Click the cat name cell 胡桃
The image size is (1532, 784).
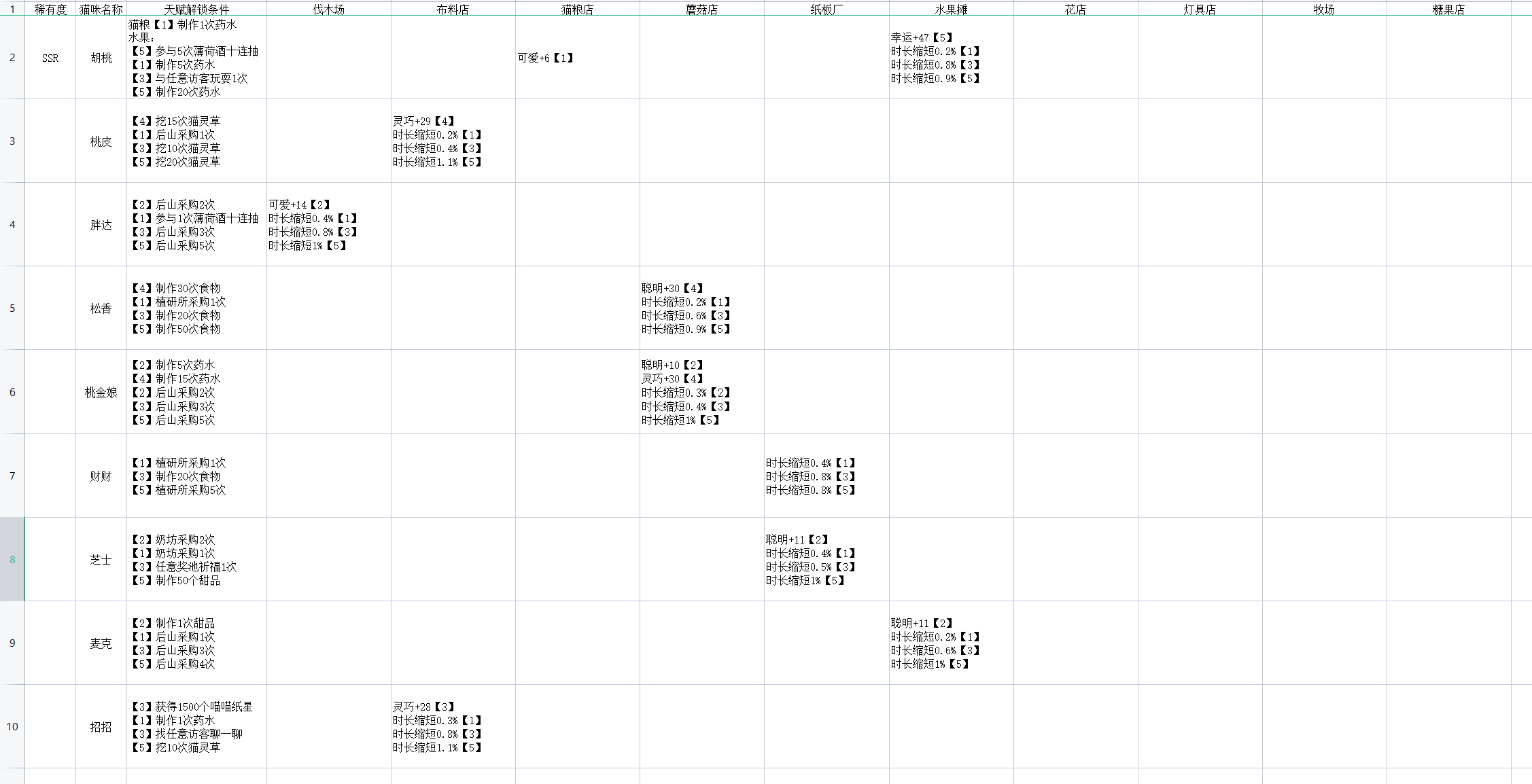click(101, 58)
